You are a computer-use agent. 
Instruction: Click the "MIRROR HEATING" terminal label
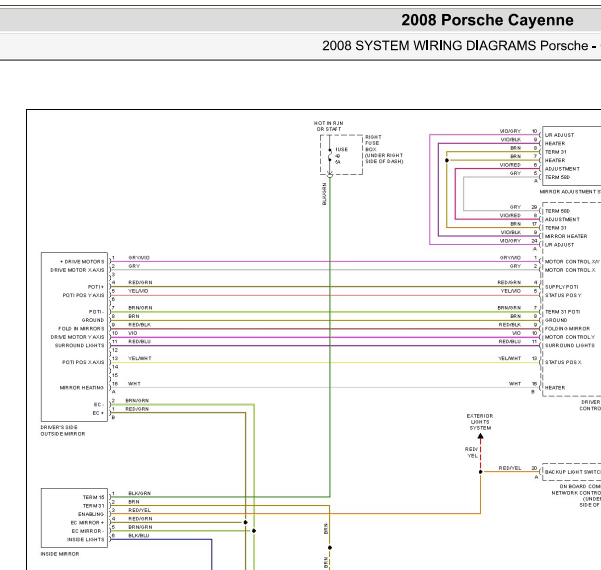pos(82,388)
